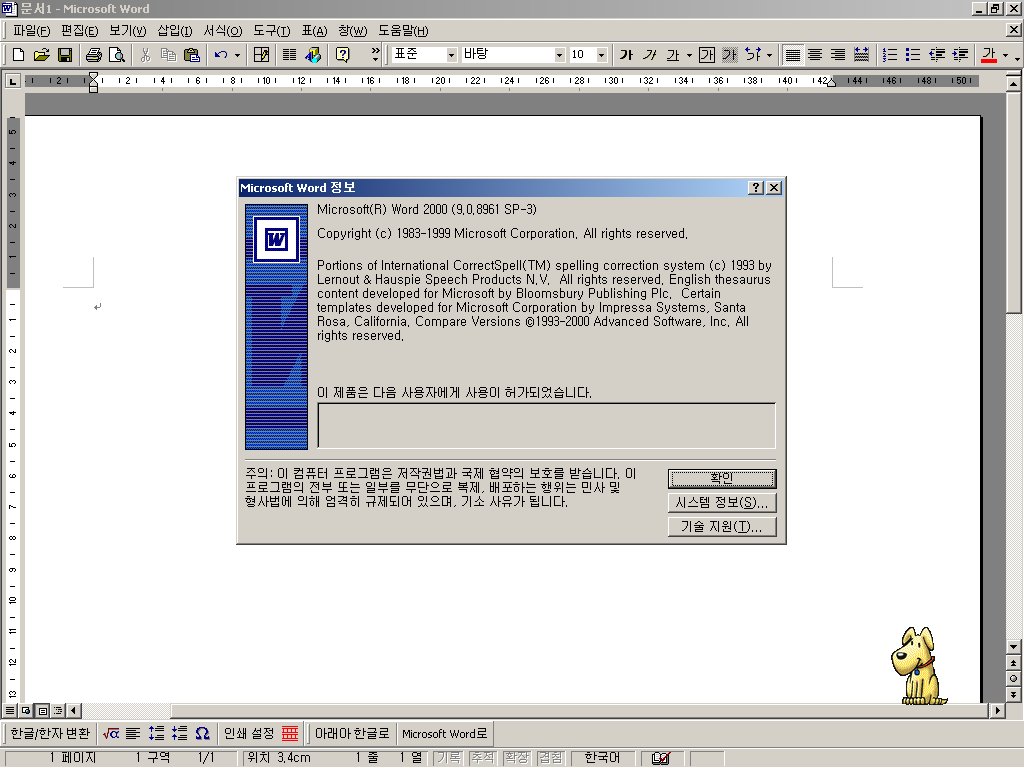
Task: Click the spelling status book icon
Action: click(x=662, y=757)
